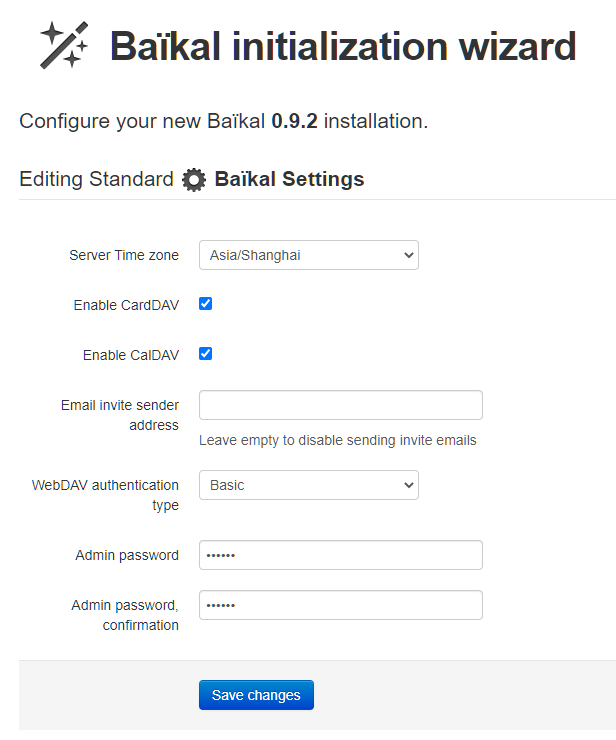The height and width of the screenshot is (740, 616).
Task: Click the Admin password label
Action: [x=127, y=555]
